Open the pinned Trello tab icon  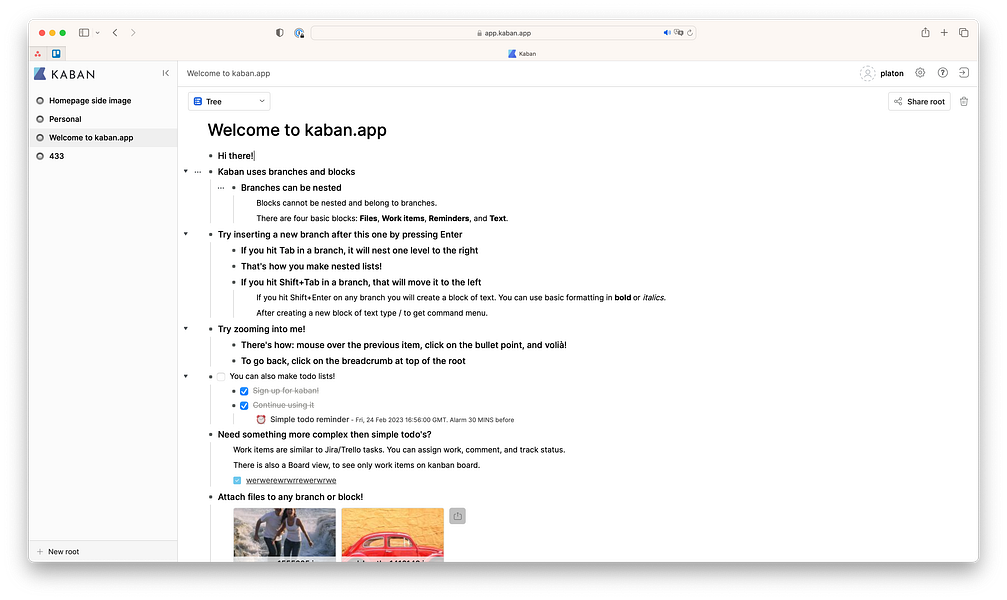pos(56,54)
